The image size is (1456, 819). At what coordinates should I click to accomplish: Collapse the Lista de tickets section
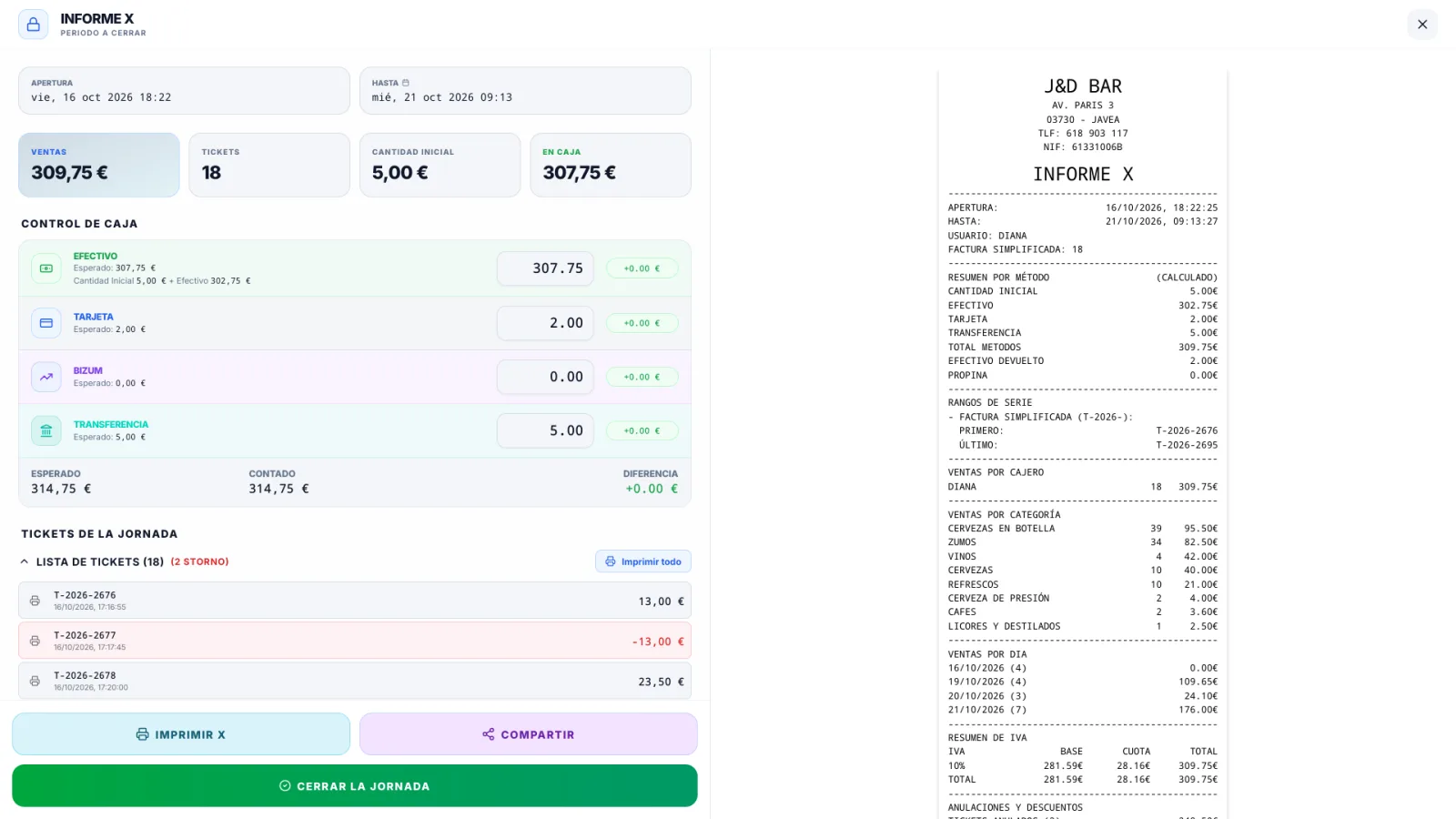coord(25,561)
